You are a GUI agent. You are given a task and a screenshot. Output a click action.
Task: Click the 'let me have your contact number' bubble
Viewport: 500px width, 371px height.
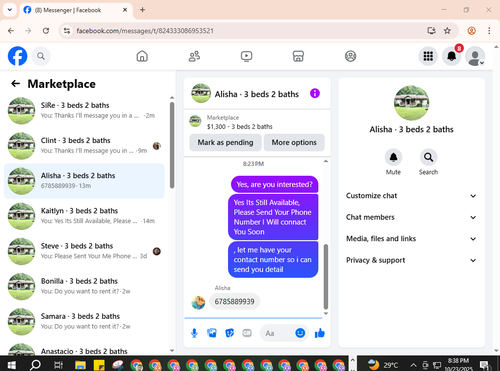click(x=273, y=260)
